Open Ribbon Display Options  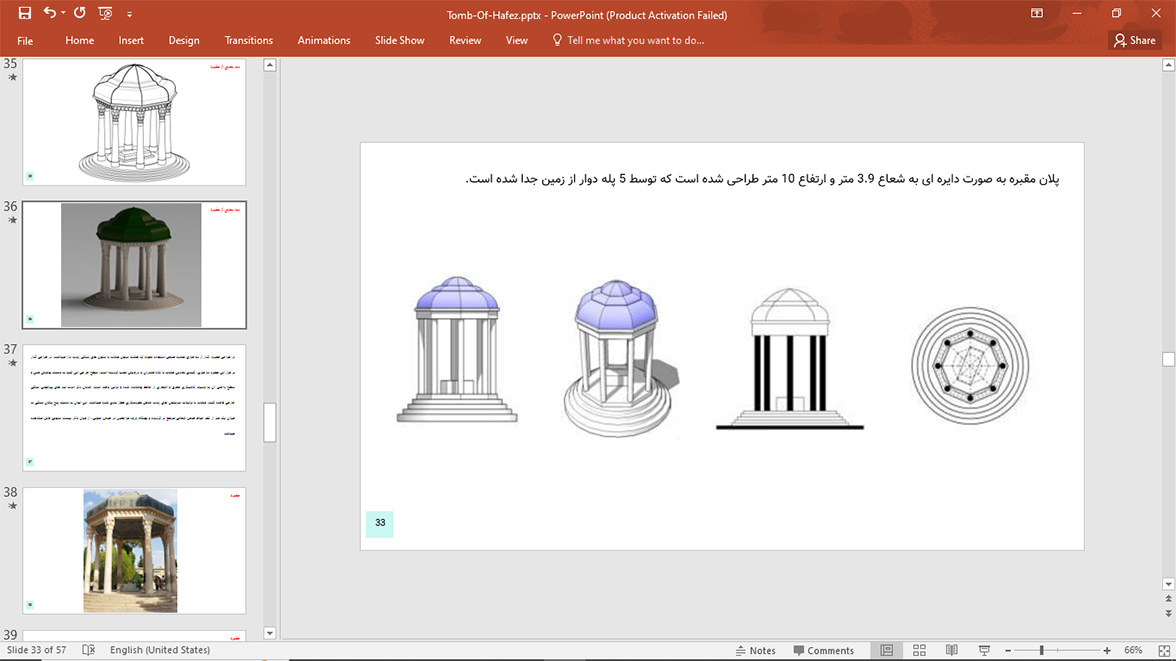pos(1037,14)
